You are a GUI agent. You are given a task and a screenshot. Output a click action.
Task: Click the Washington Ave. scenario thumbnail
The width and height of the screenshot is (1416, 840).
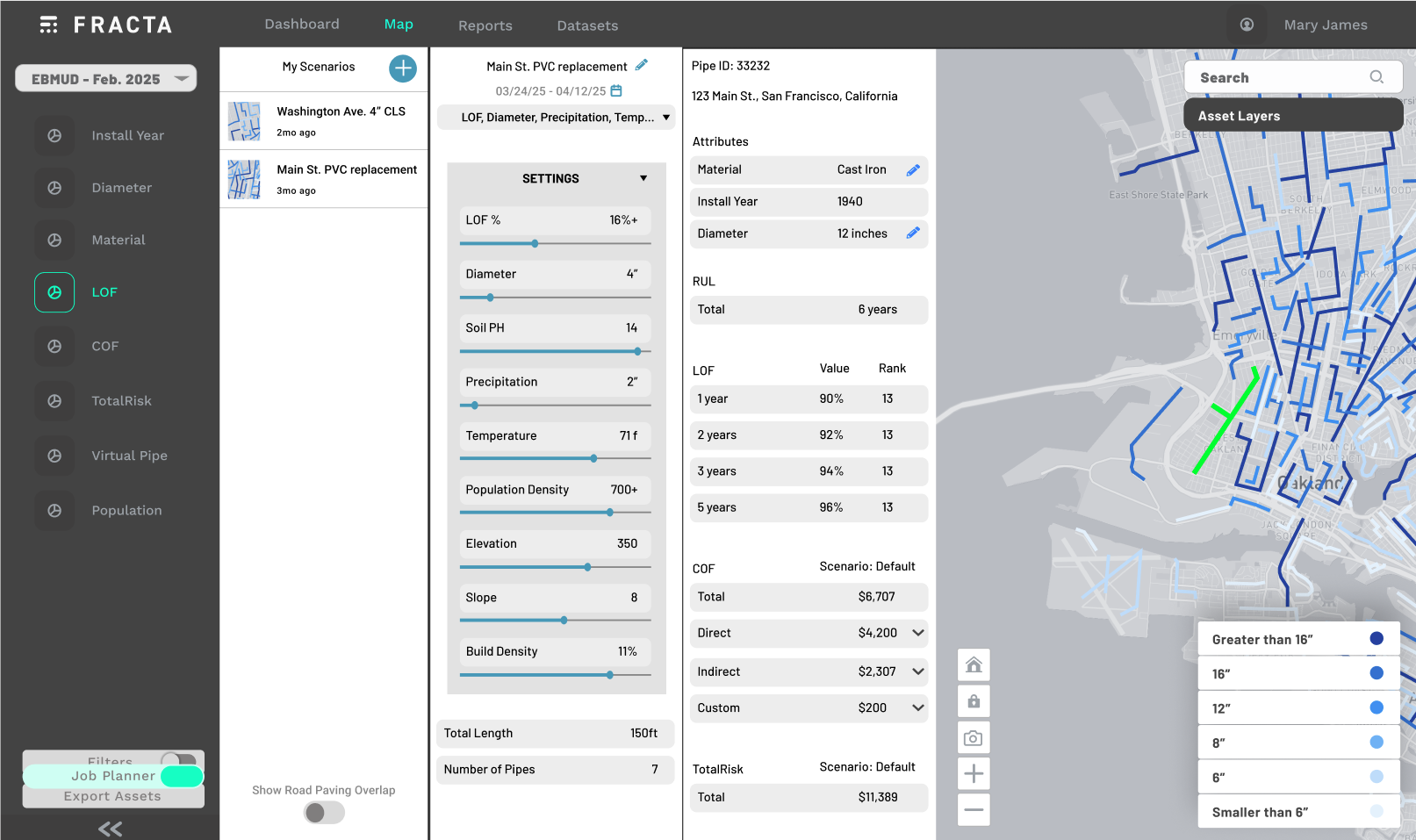[244, 121]
